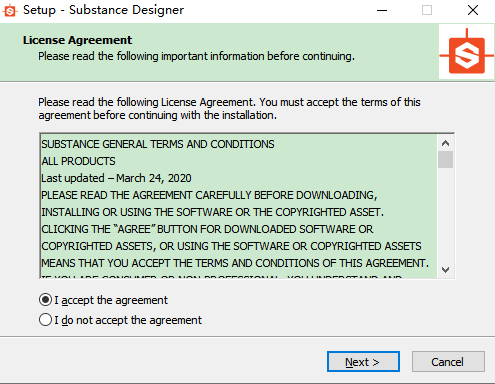Click the line starting "CLICKING THE AGREE BUTTON"
495x384 pixels.
click(x=207, y=229)
